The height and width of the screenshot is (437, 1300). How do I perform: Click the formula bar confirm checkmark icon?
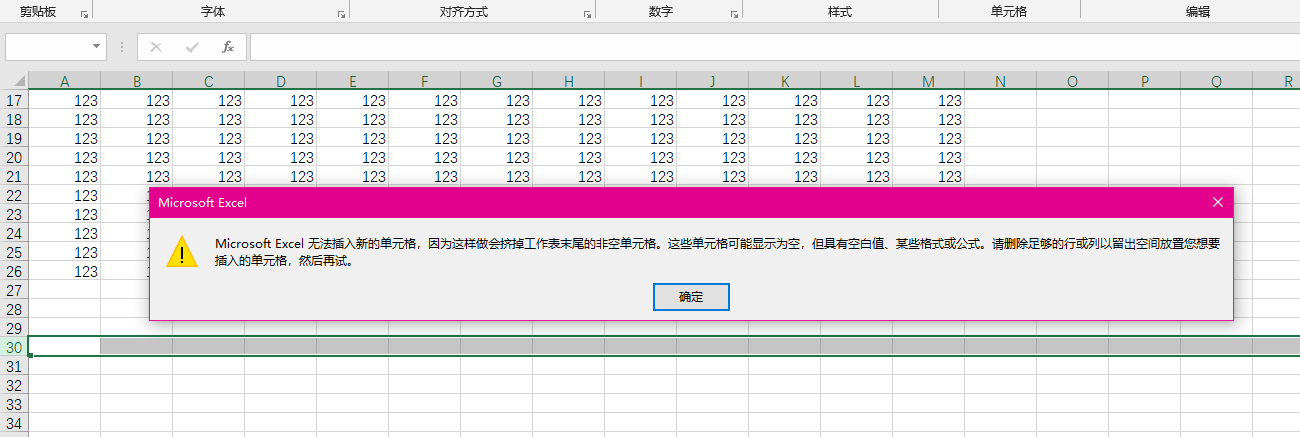(192, 47)
